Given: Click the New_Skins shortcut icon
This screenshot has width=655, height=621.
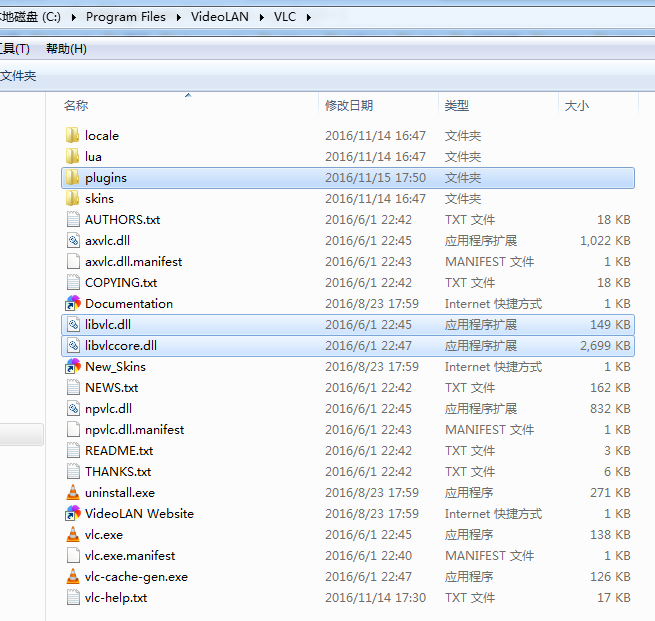Looking at the screenshot, I should (x=73, y=367).
